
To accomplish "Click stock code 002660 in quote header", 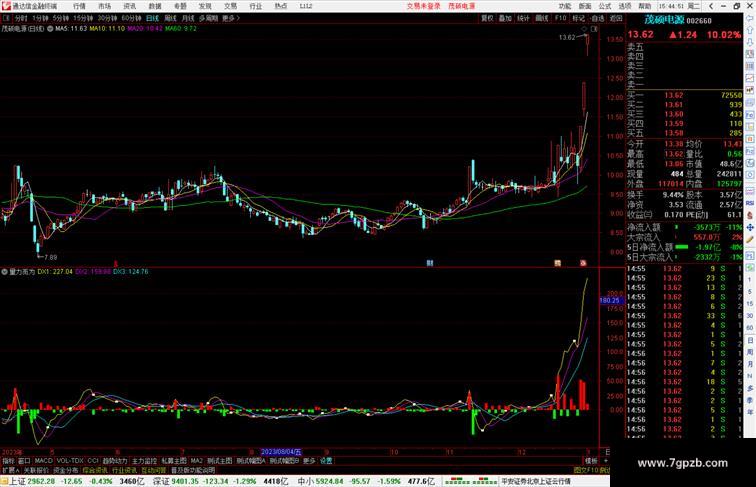I will click(x=699, y=21).
